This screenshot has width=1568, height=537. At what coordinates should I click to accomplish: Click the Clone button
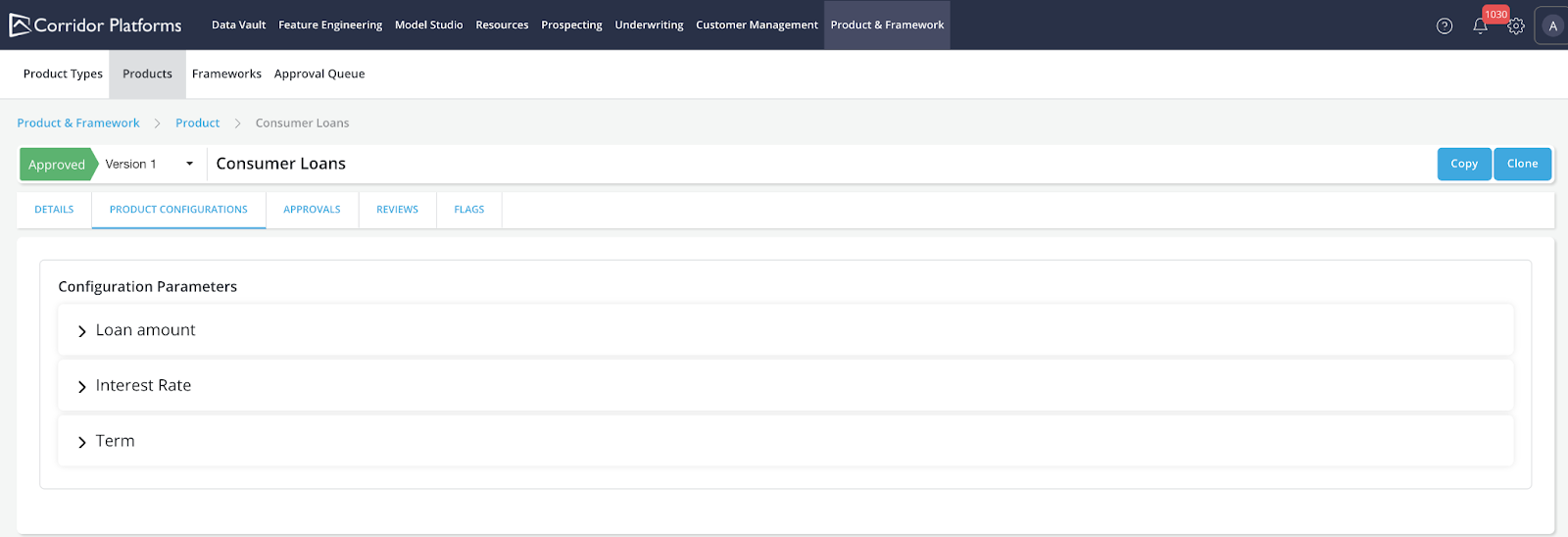tap(1522, 165)
